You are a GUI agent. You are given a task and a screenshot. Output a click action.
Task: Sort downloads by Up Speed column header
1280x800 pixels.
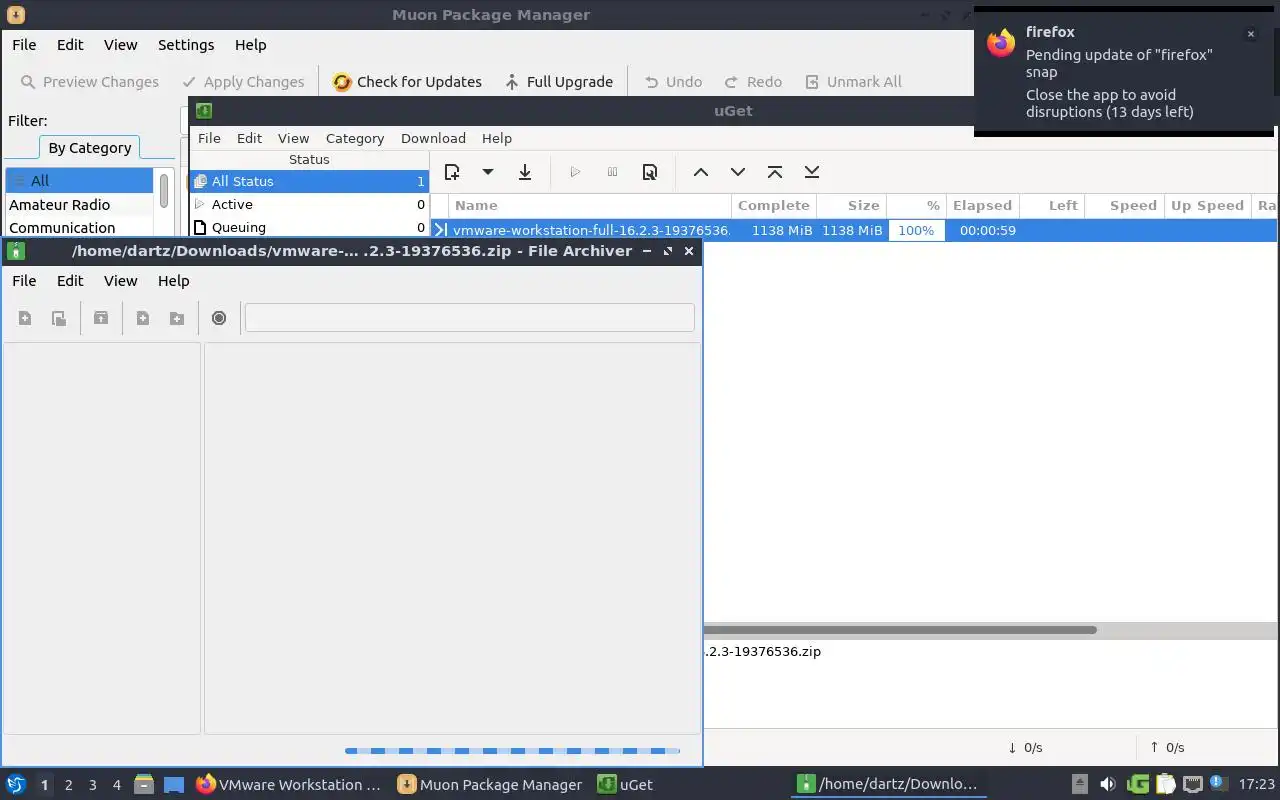1207,205
